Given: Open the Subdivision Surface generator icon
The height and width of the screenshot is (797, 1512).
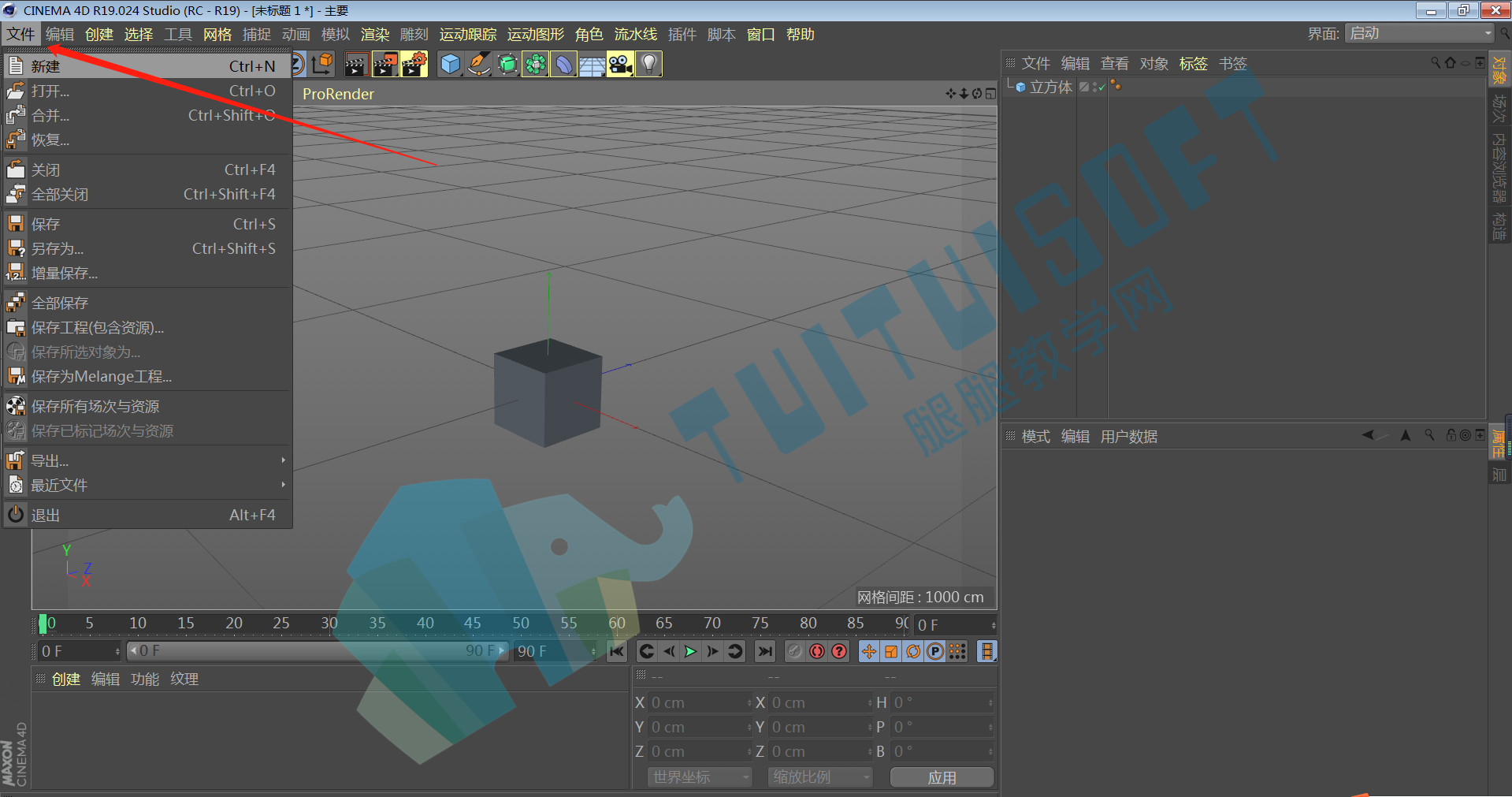Looking at the screenshot, I should point(507,64).
